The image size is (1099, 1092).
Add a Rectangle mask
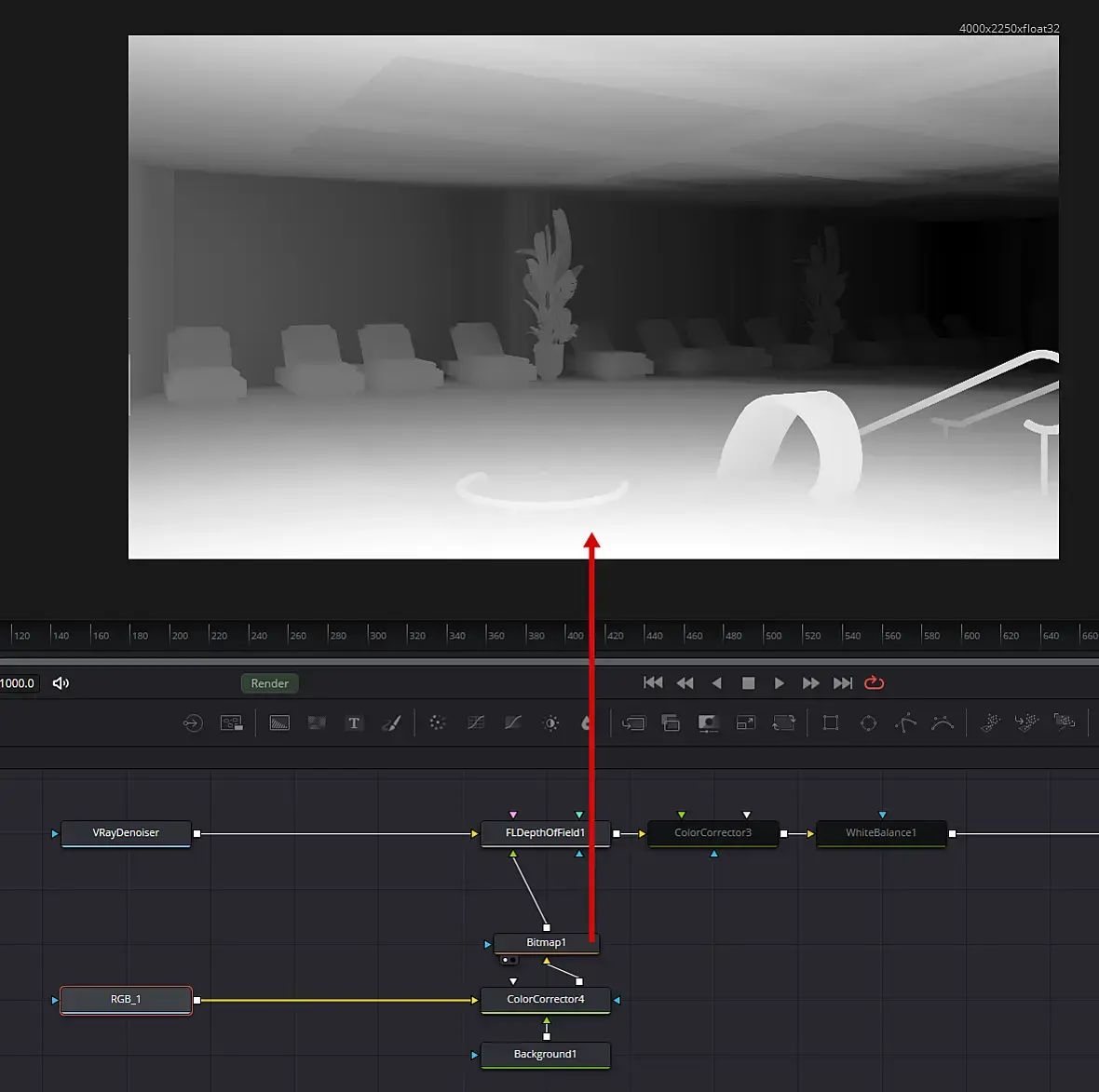831,722
